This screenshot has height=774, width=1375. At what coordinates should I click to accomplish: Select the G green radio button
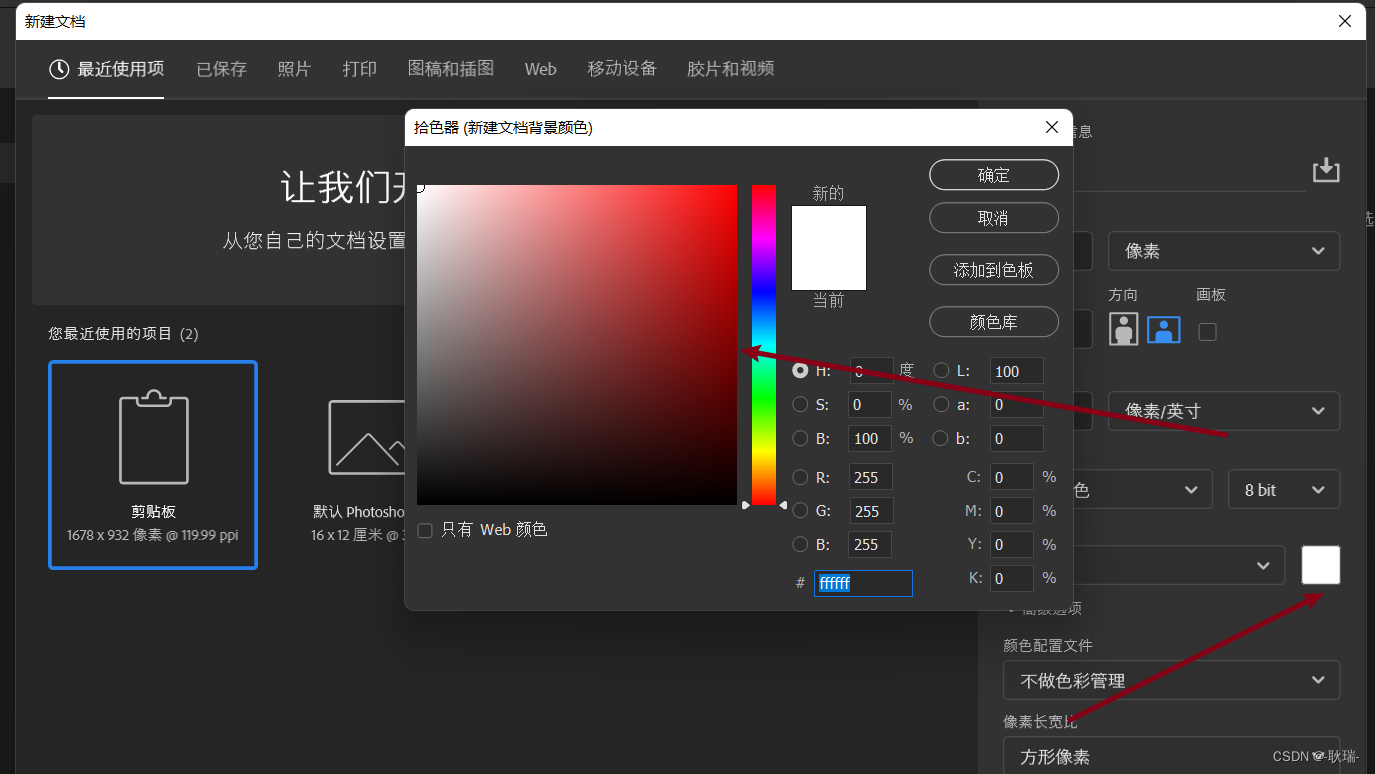800,511
